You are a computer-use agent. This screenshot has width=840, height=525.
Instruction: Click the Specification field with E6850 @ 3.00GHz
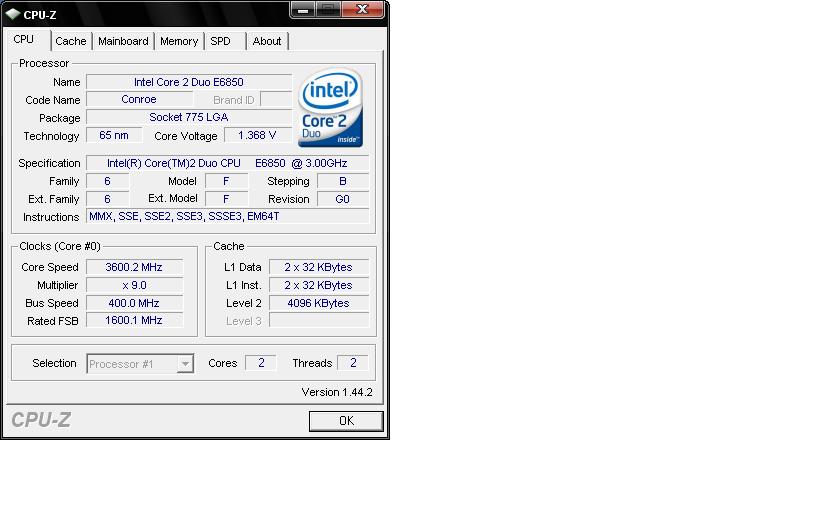tap(227, 163)
